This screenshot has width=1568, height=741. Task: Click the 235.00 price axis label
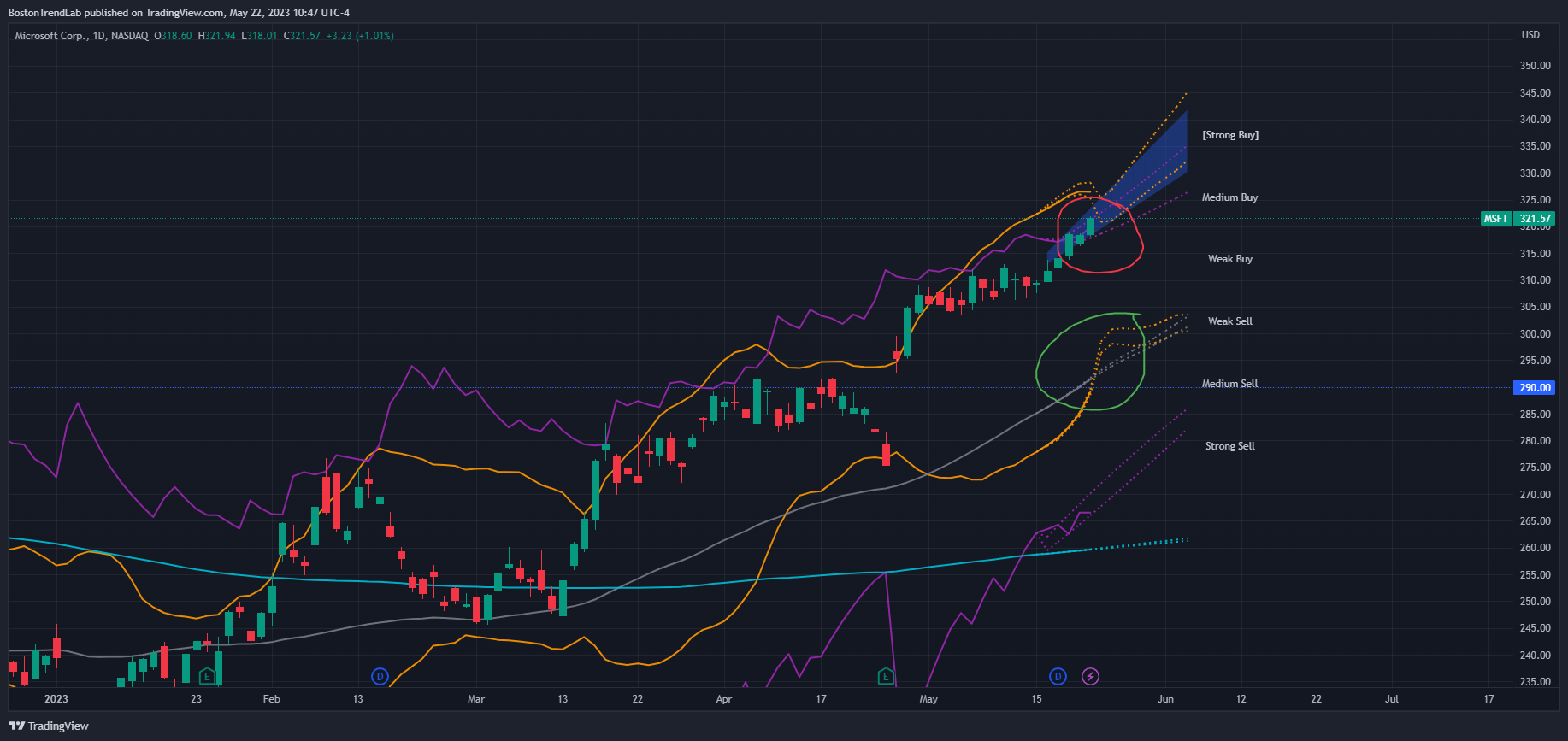(x=1535, y=682)
